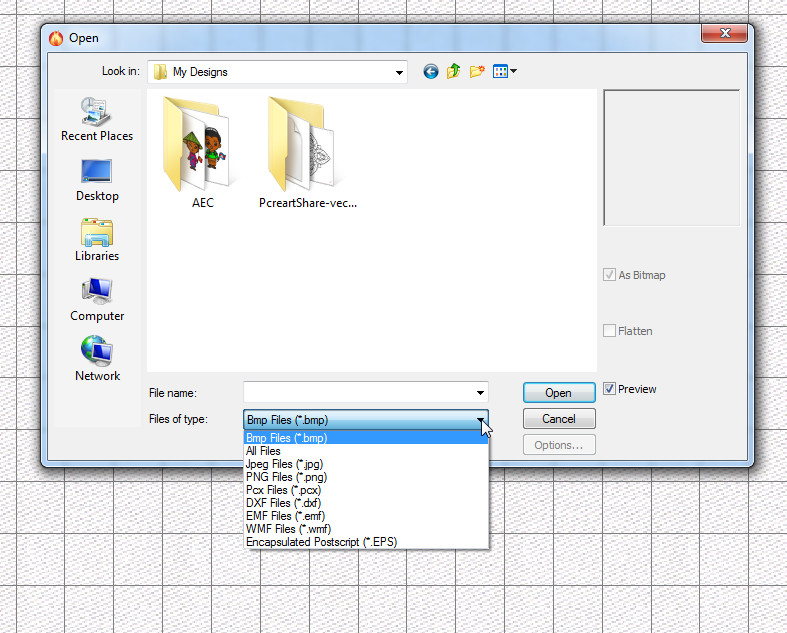Select Network in the places bar
This screenshot has height=633, width=787.
(x=97, y=359)
